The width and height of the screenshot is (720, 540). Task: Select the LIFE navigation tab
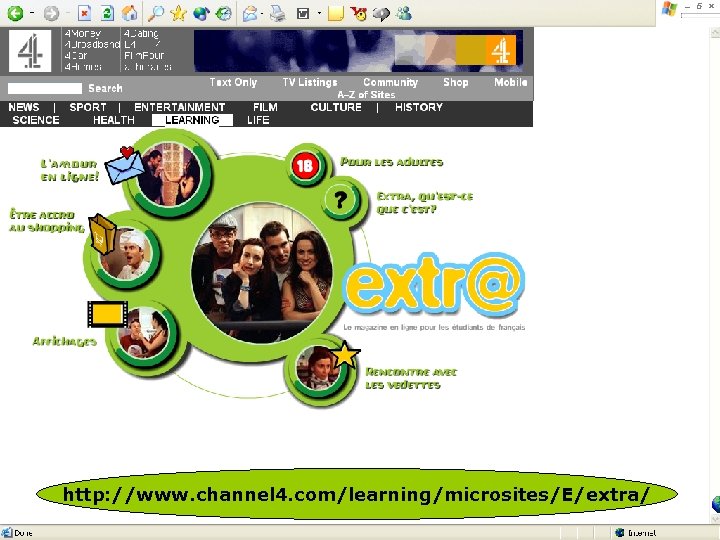tap(258, 120)
